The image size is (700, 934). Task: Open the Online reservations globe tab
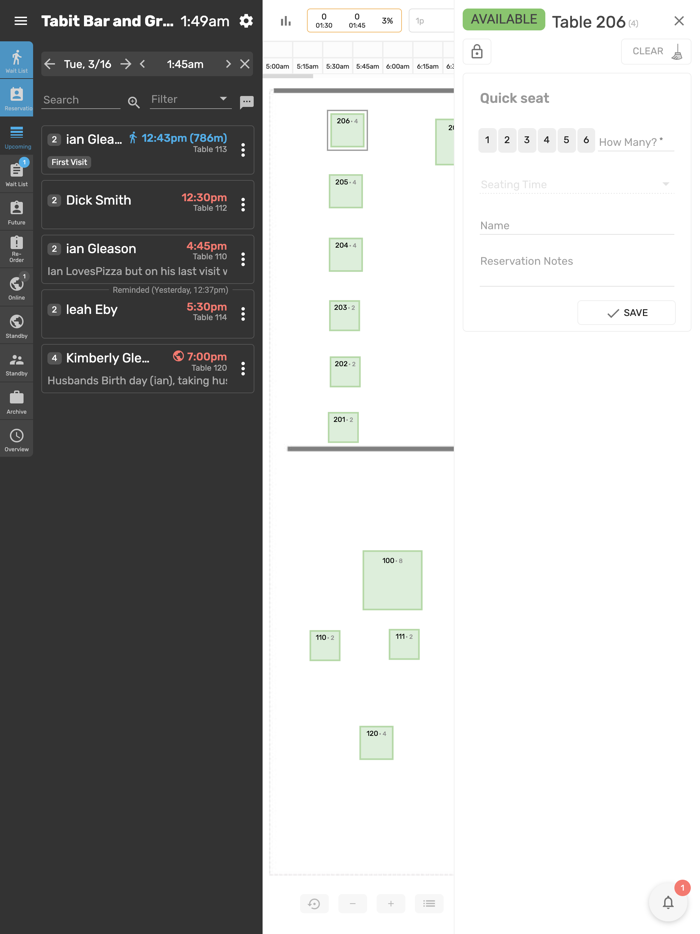point(17,287)
